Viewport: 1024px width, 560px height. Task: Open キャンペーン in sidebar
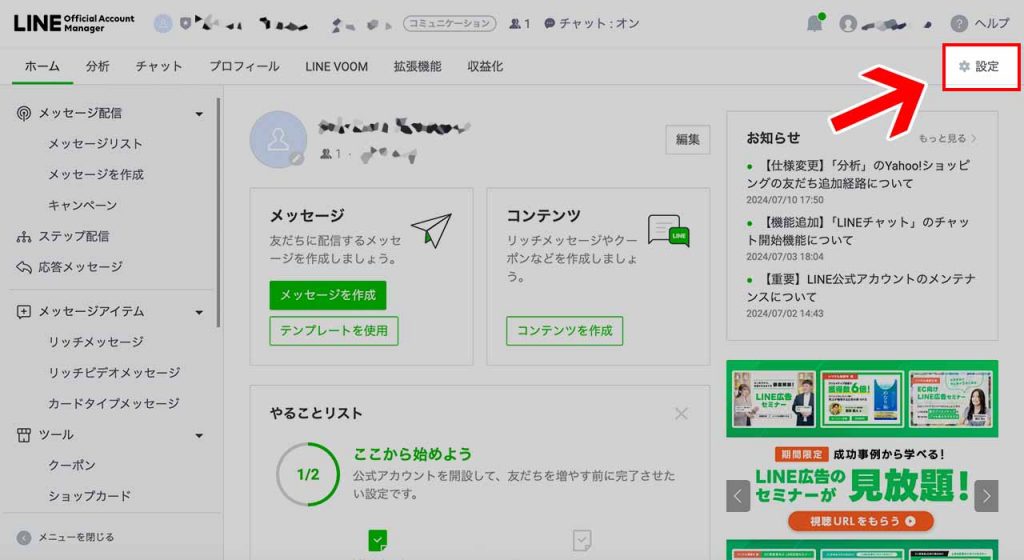82,206
